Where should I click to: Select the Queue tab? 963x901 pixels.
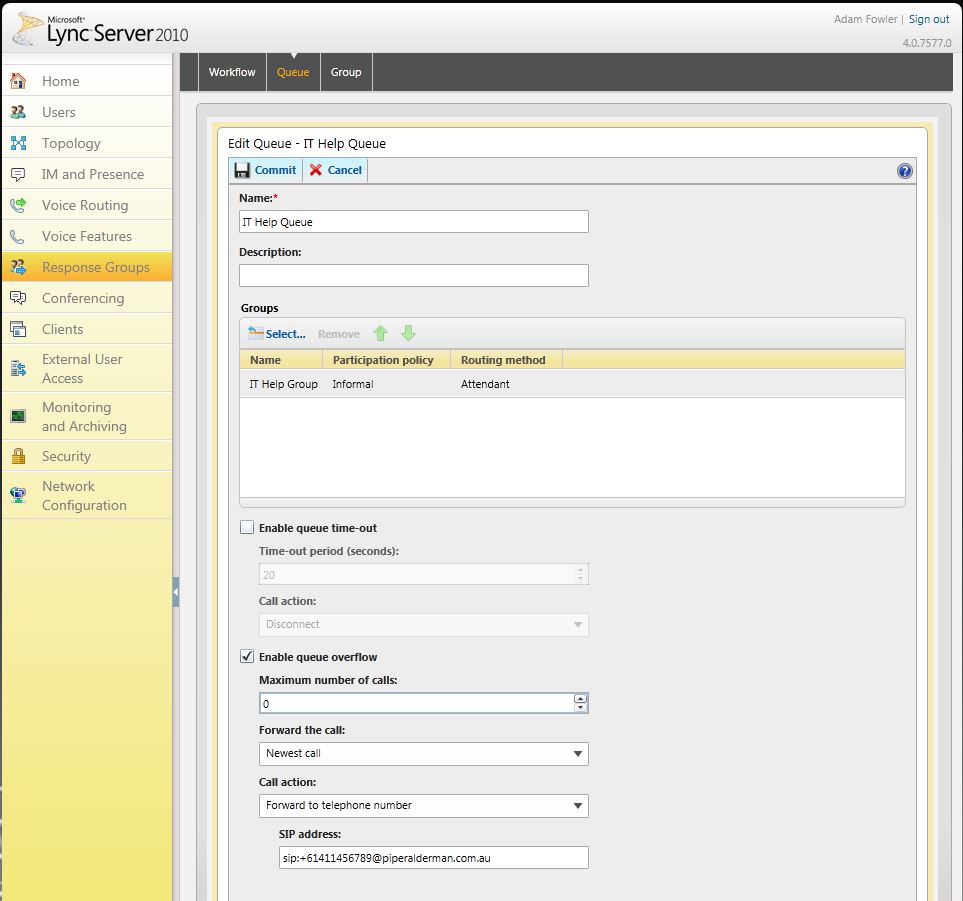293,72
